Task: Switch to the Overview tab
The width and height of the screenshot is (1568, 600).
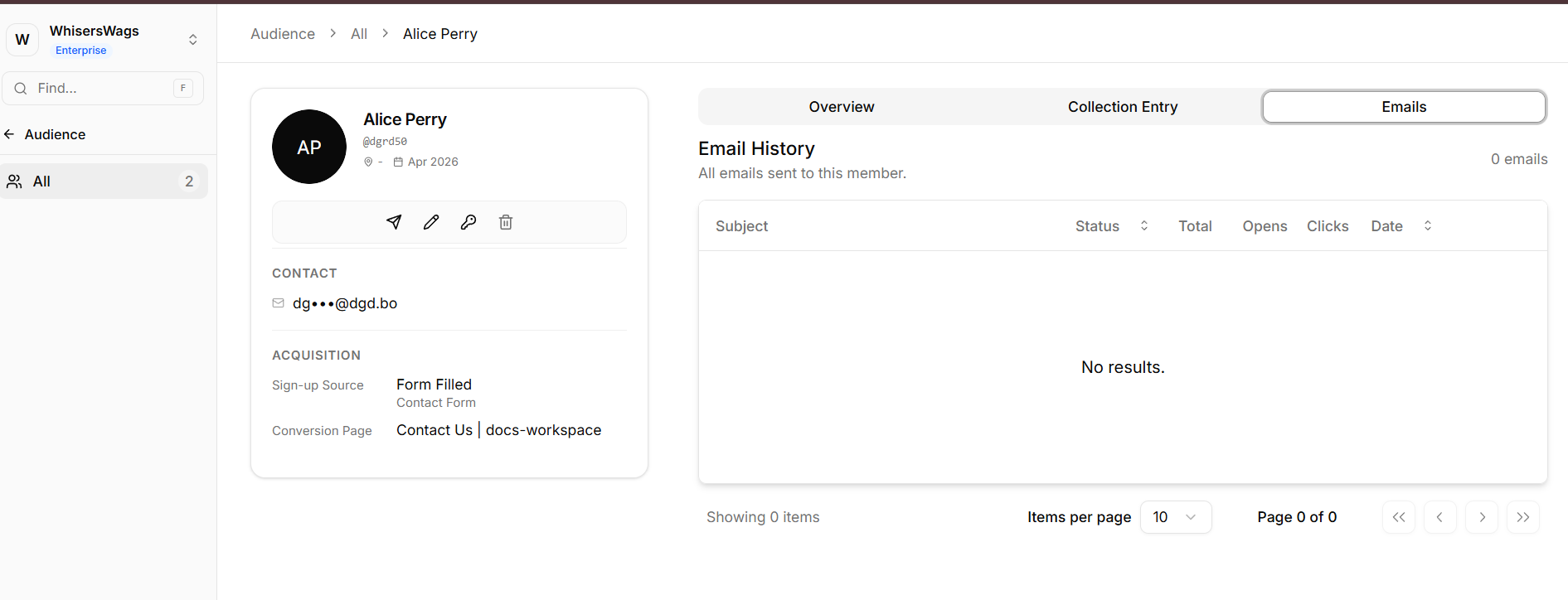Action: 841,107
